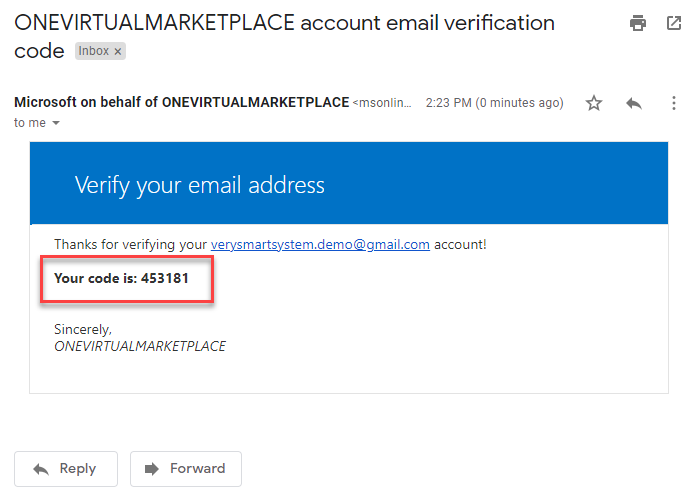Click the 'Verify your email address' heading
The image size is (699, 502).
coord(200,185)
